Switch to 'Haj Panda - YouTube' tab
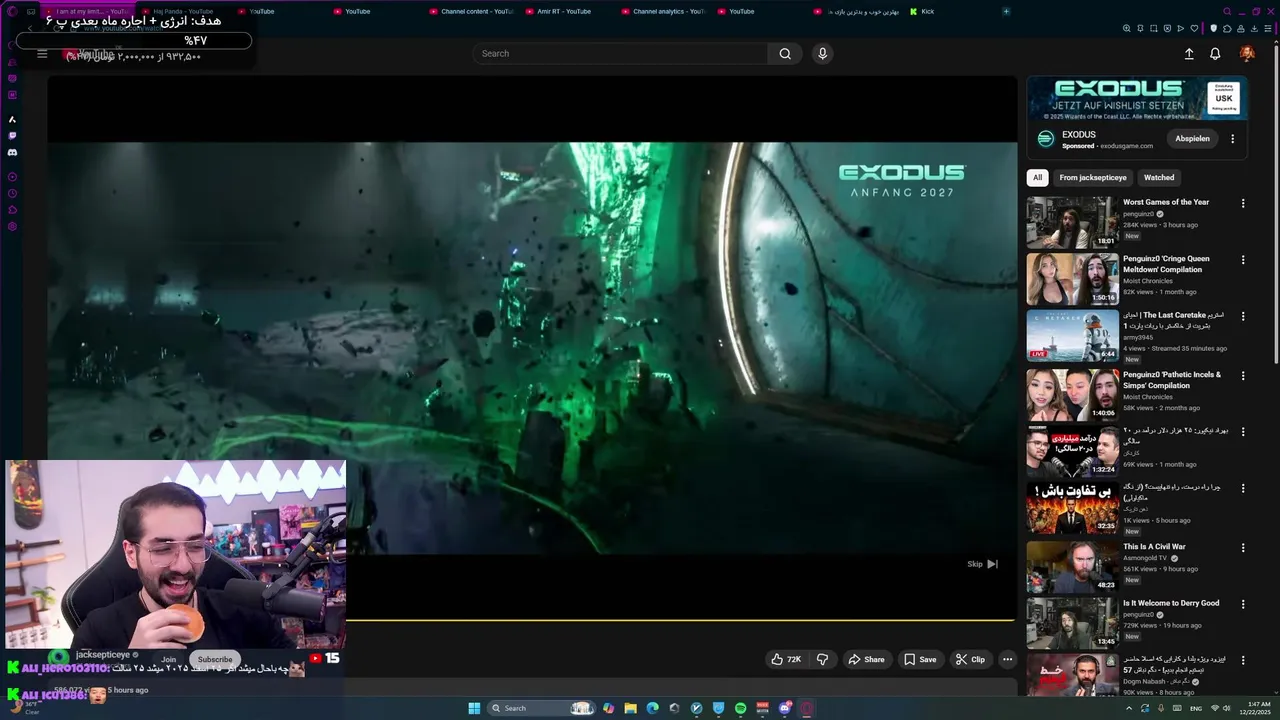The width and height of the screenshot is (1280, 720). pyautogui.click(x=186, y=12)
